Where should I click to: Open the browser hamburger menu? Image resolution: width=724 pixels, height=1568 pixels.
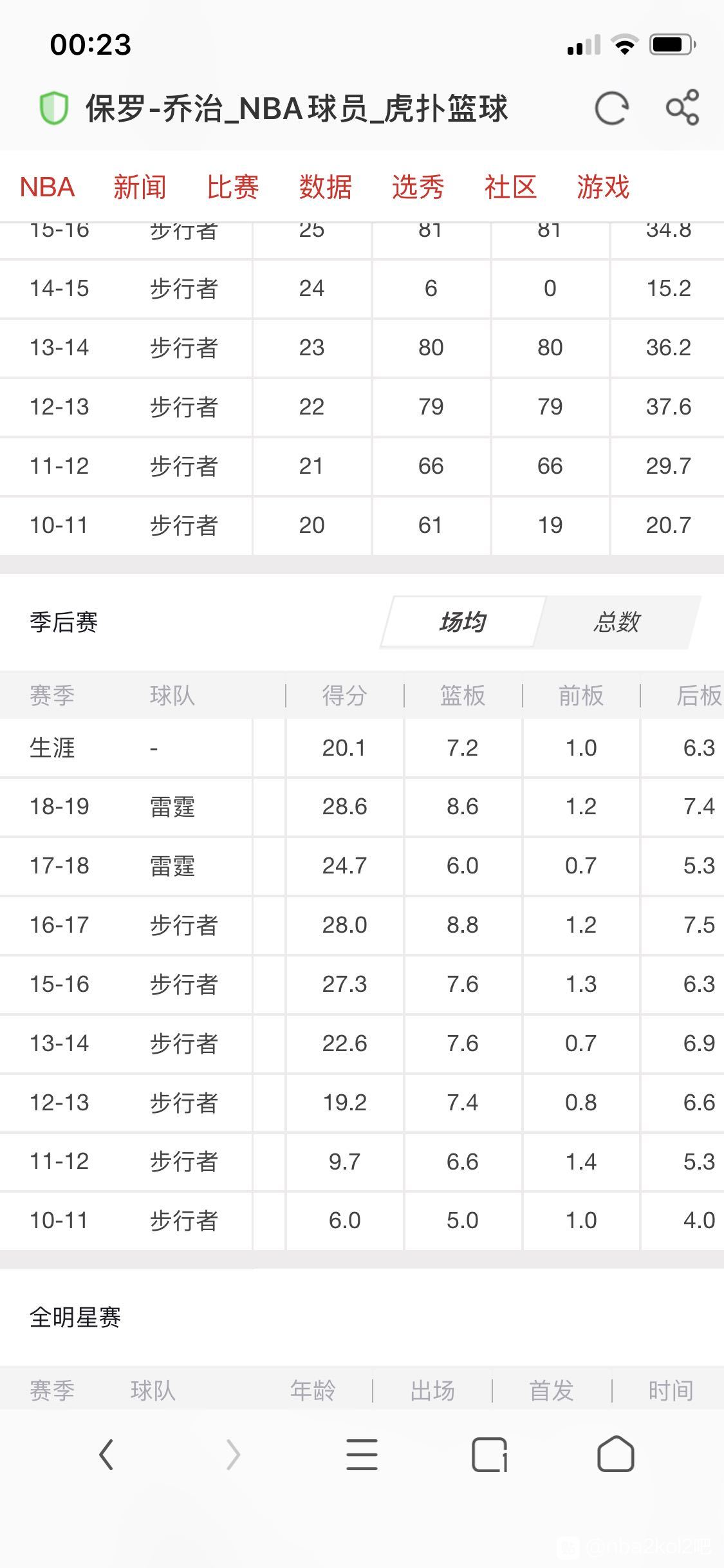362,1455
